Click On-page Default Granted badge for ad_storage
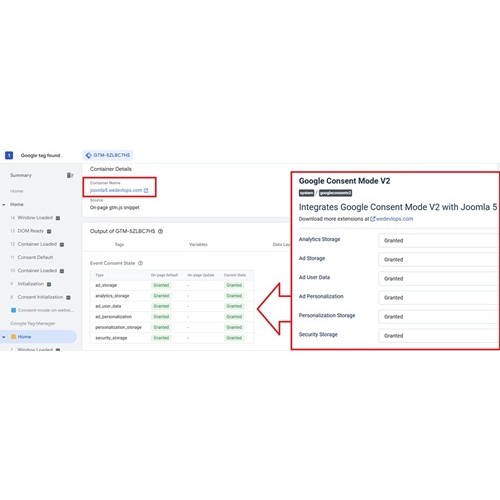The width and height of the screenshot is (500, 500). [161, 285]
